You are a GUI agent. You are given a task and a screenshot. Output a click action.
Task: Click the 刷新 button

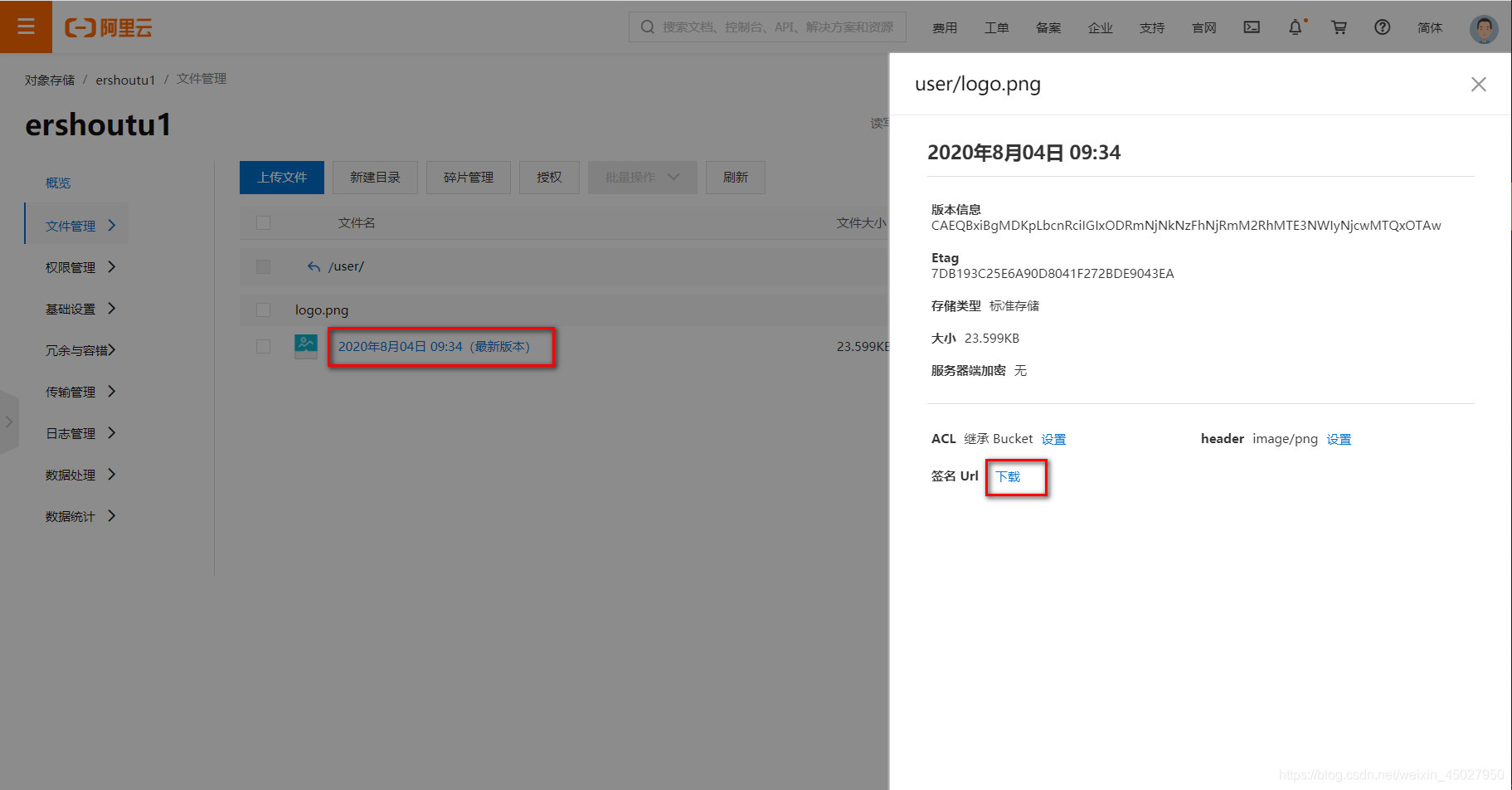coord(735,178)
